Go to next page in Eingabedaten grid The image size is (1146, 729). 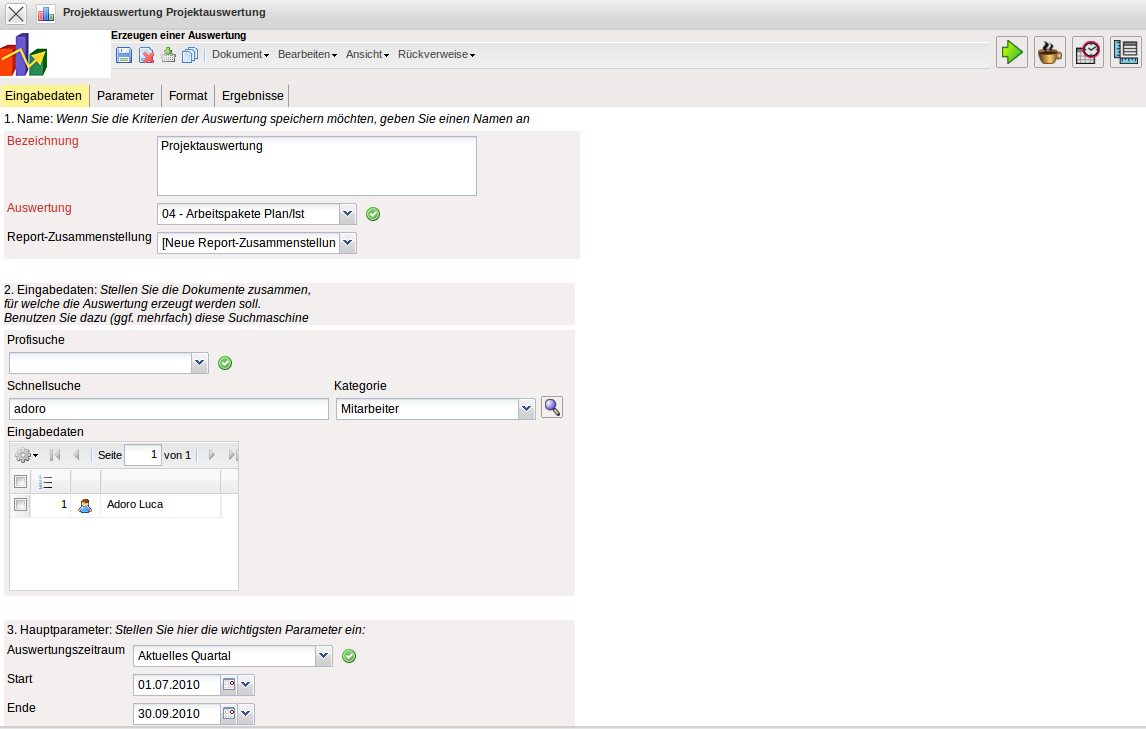[212, 455]
